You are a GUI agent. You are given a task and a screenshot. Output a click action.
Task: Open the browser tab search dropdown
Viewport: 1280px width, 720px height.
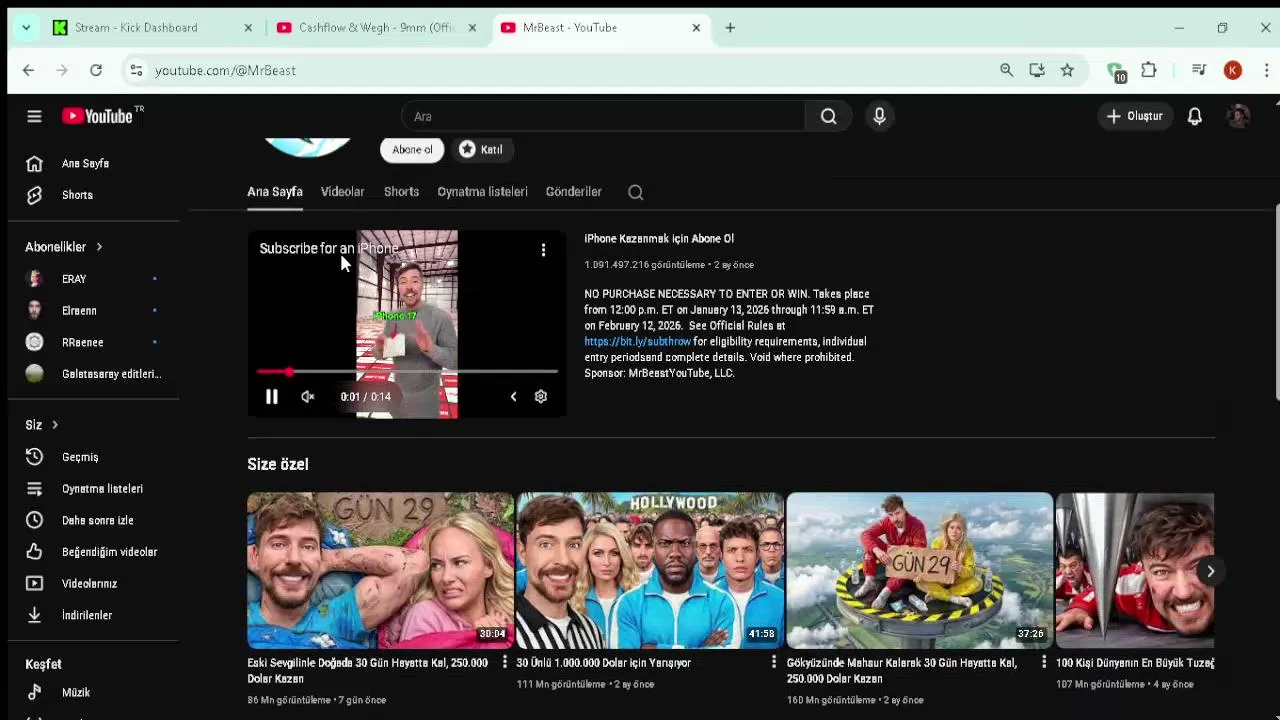tap(25, 27)
